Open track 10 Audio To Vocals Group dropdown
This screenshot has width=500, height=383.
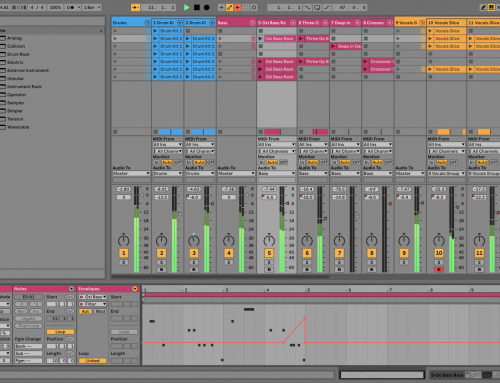447,173
